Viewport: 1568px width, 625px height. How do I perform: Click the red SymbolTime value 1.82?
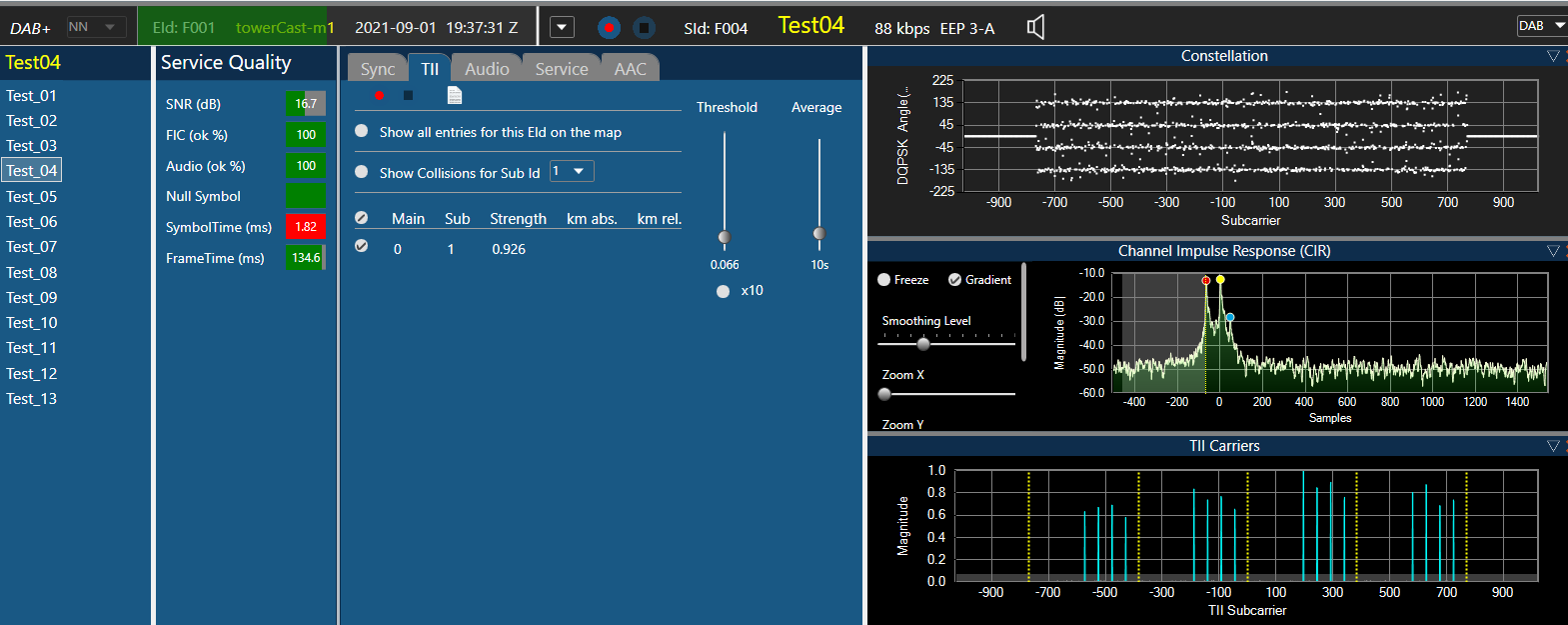pos(306,227)
